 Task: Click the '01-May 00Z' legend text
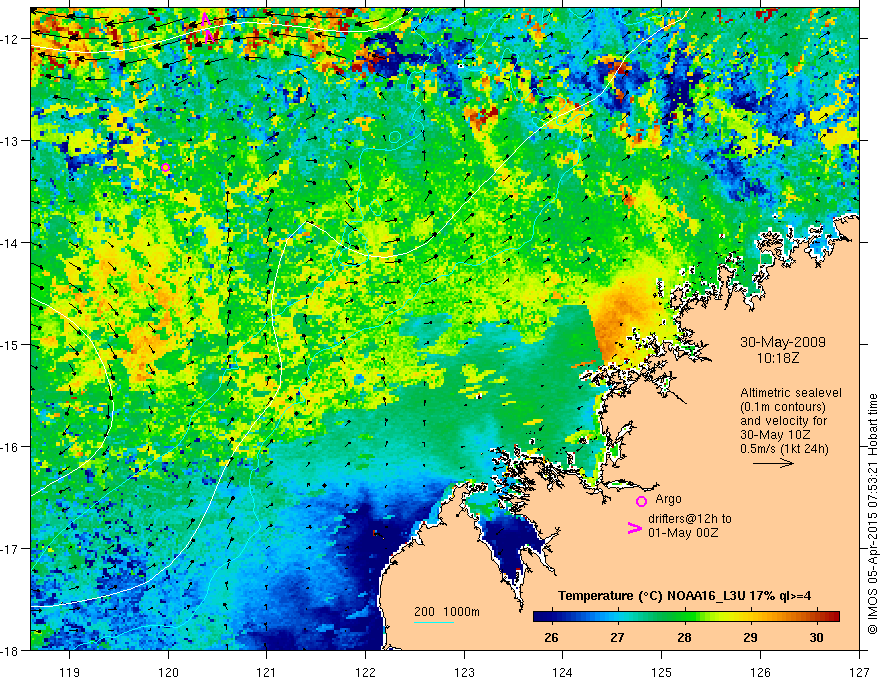tap(682, 532)
